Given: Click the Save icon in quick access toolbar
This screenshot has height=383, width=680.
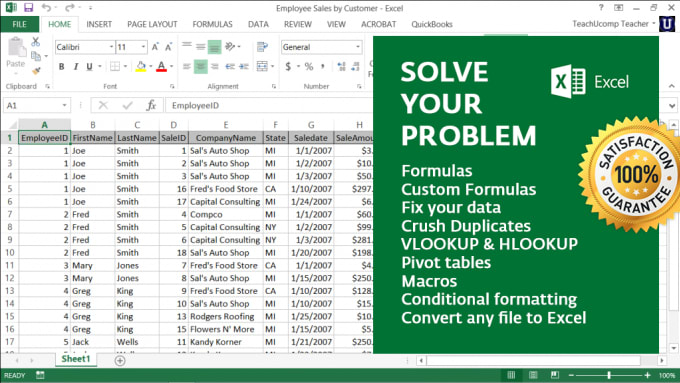Looking at the screenshot, I should coord(29,7).
